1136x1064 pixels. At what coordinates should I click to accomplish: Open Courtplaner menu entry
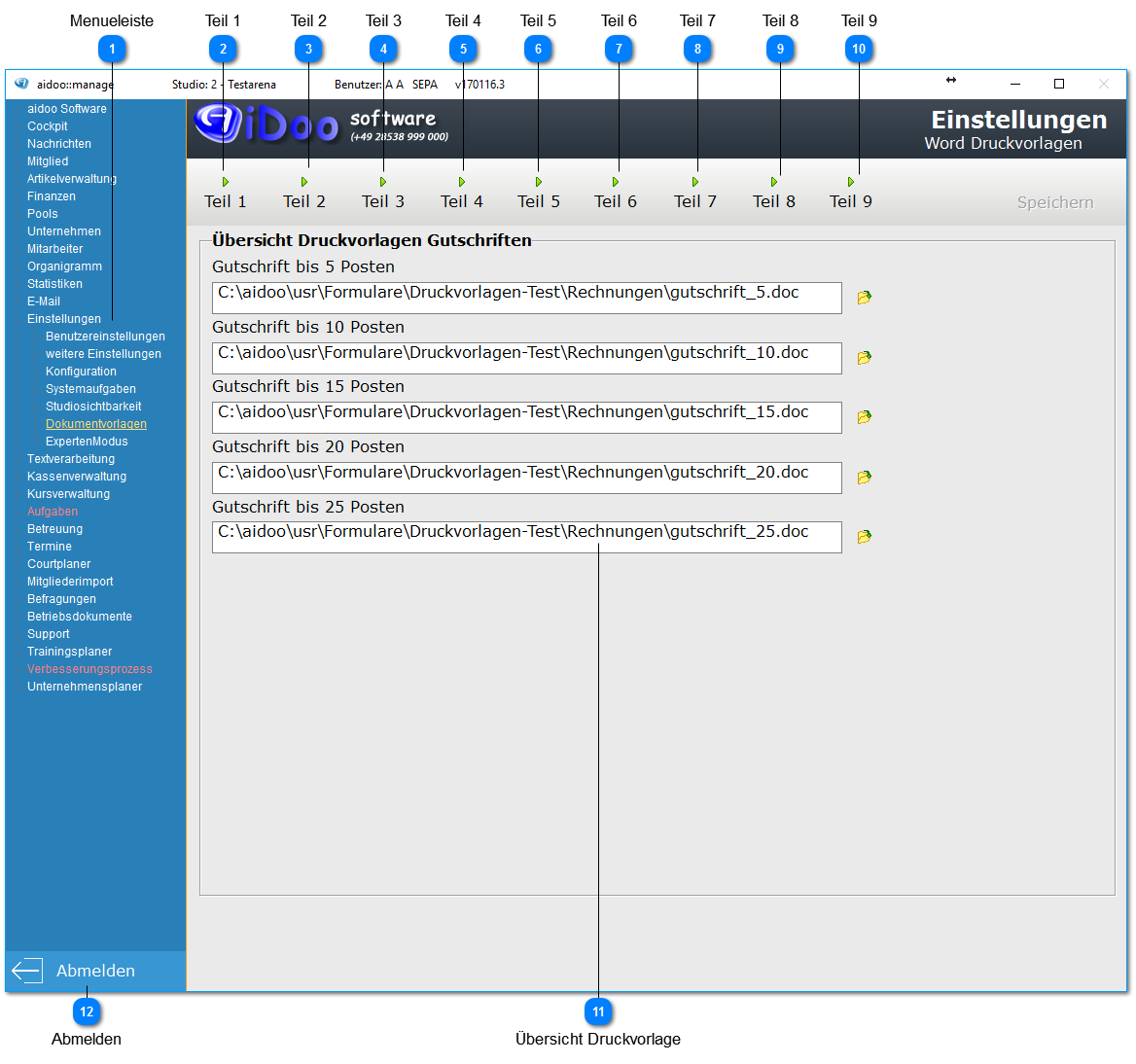pos(58,563)
